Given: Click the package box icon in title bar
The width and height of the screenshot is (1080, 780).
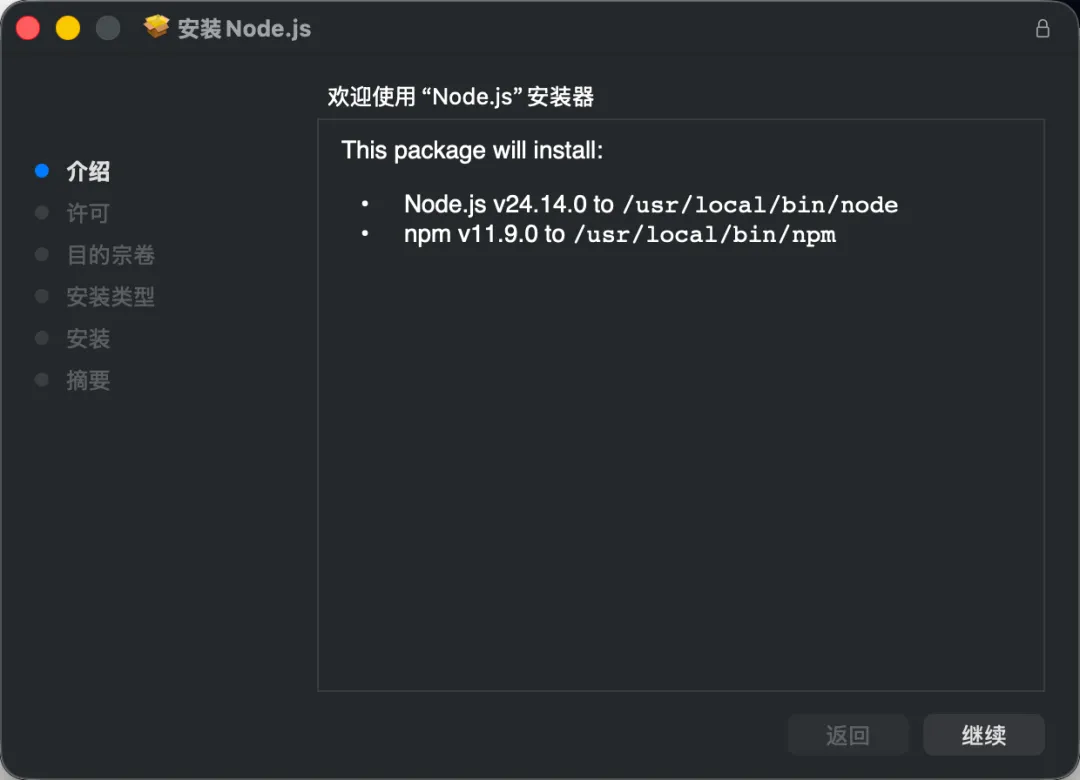Looking at the screenshot, I should [x=157, y=28].
